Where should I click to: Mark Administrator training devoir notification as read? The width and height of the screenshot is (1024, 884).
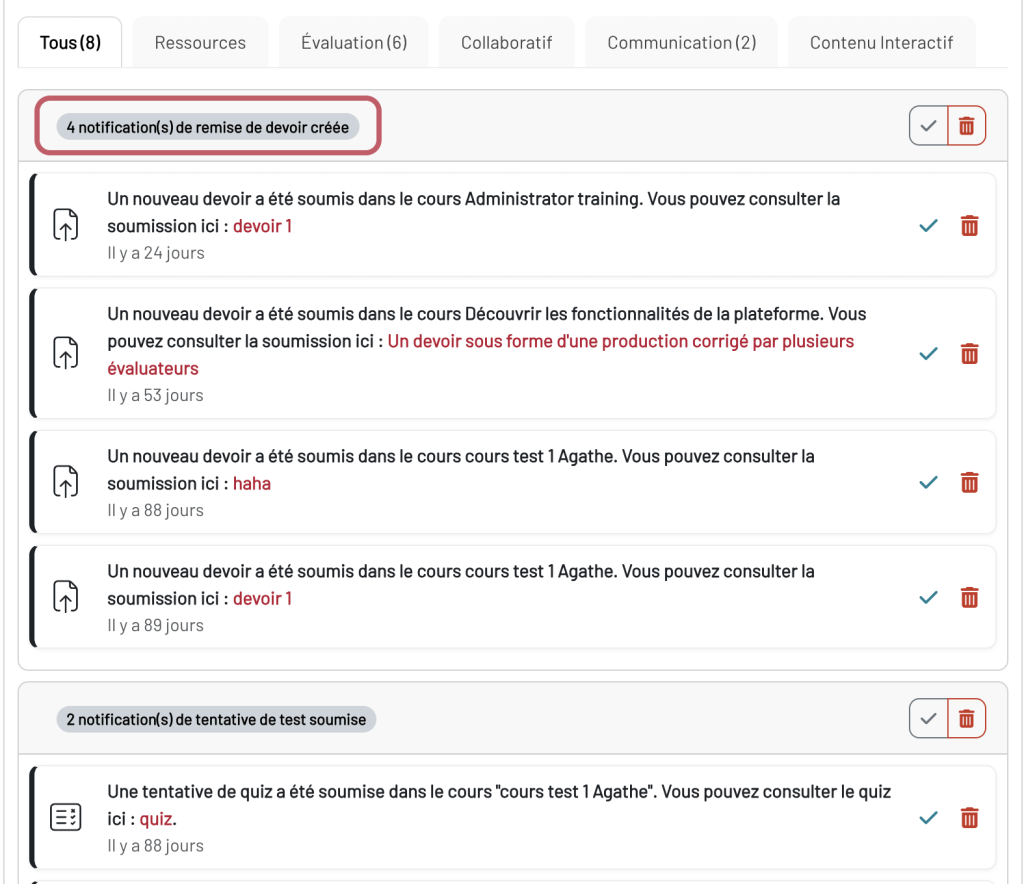point(928,226)
